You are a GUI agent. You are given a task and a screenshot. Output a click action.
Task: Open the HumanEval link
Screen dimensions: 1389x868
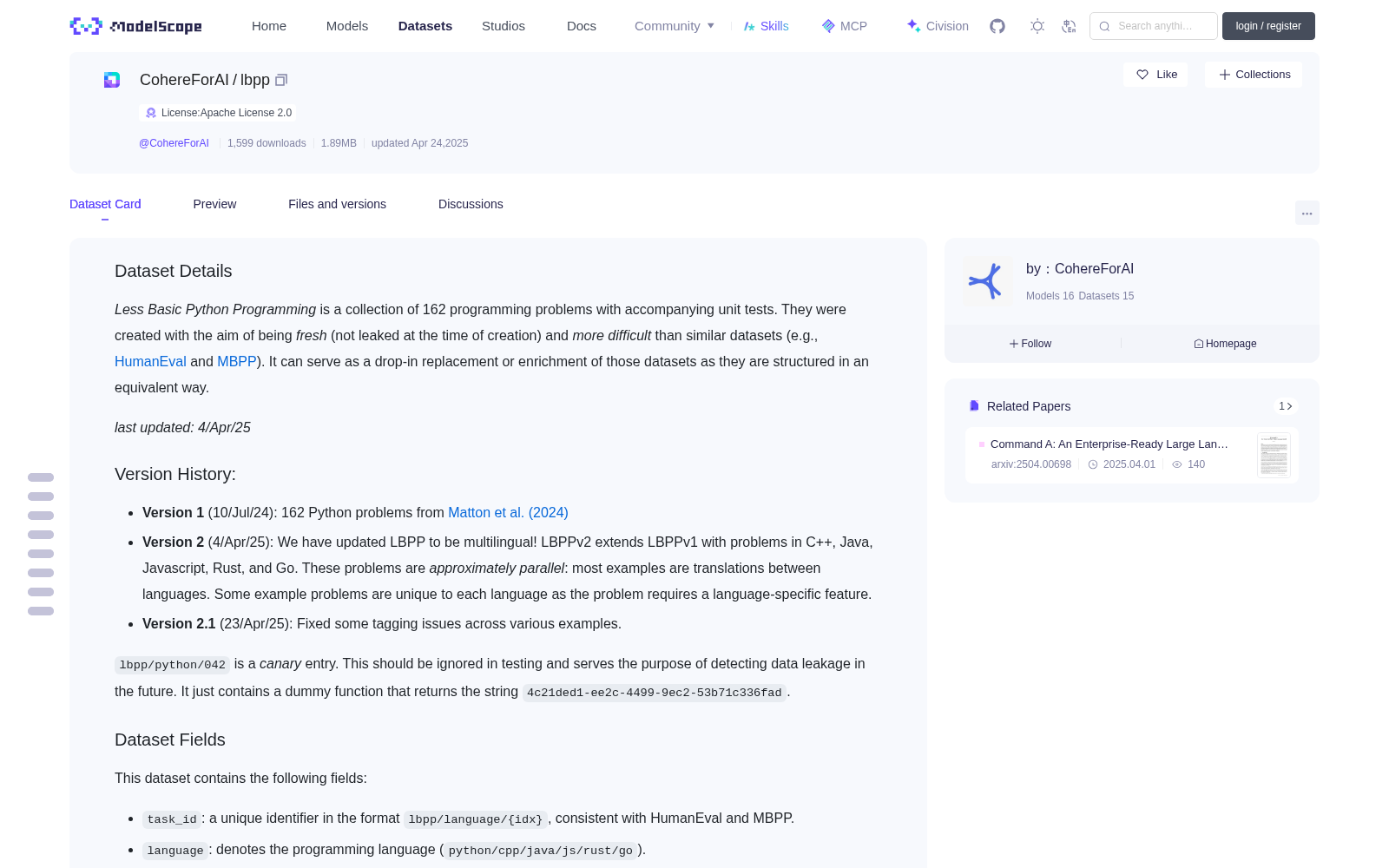pos(150,361)
